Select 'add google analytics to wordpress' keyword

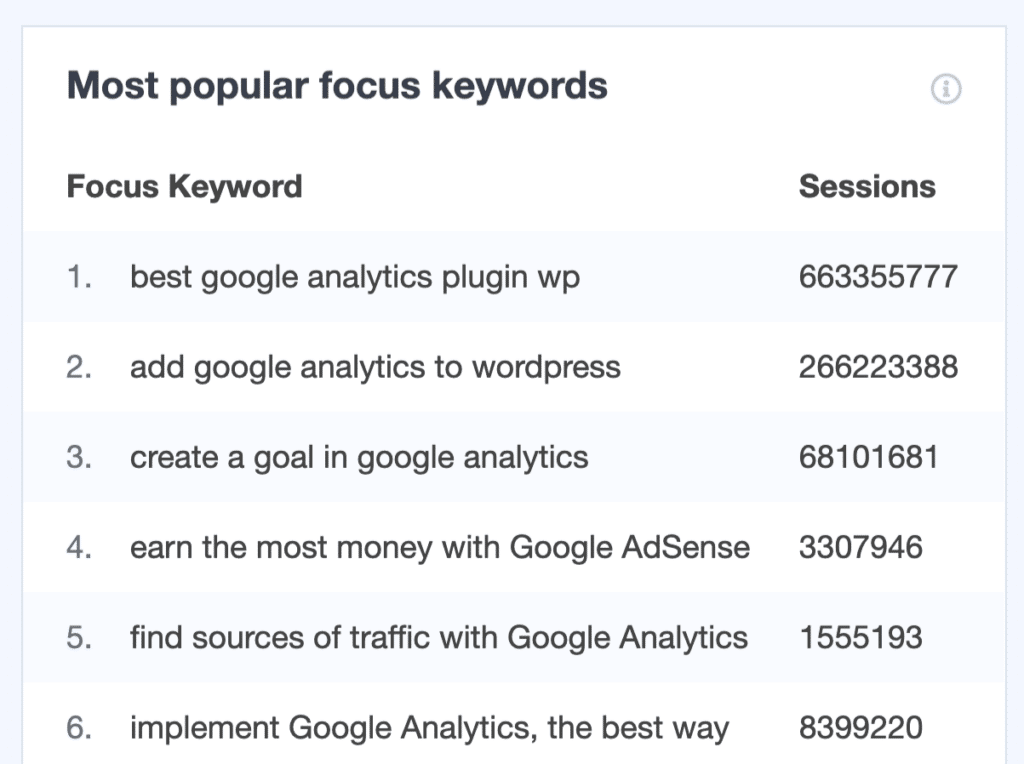375,367
